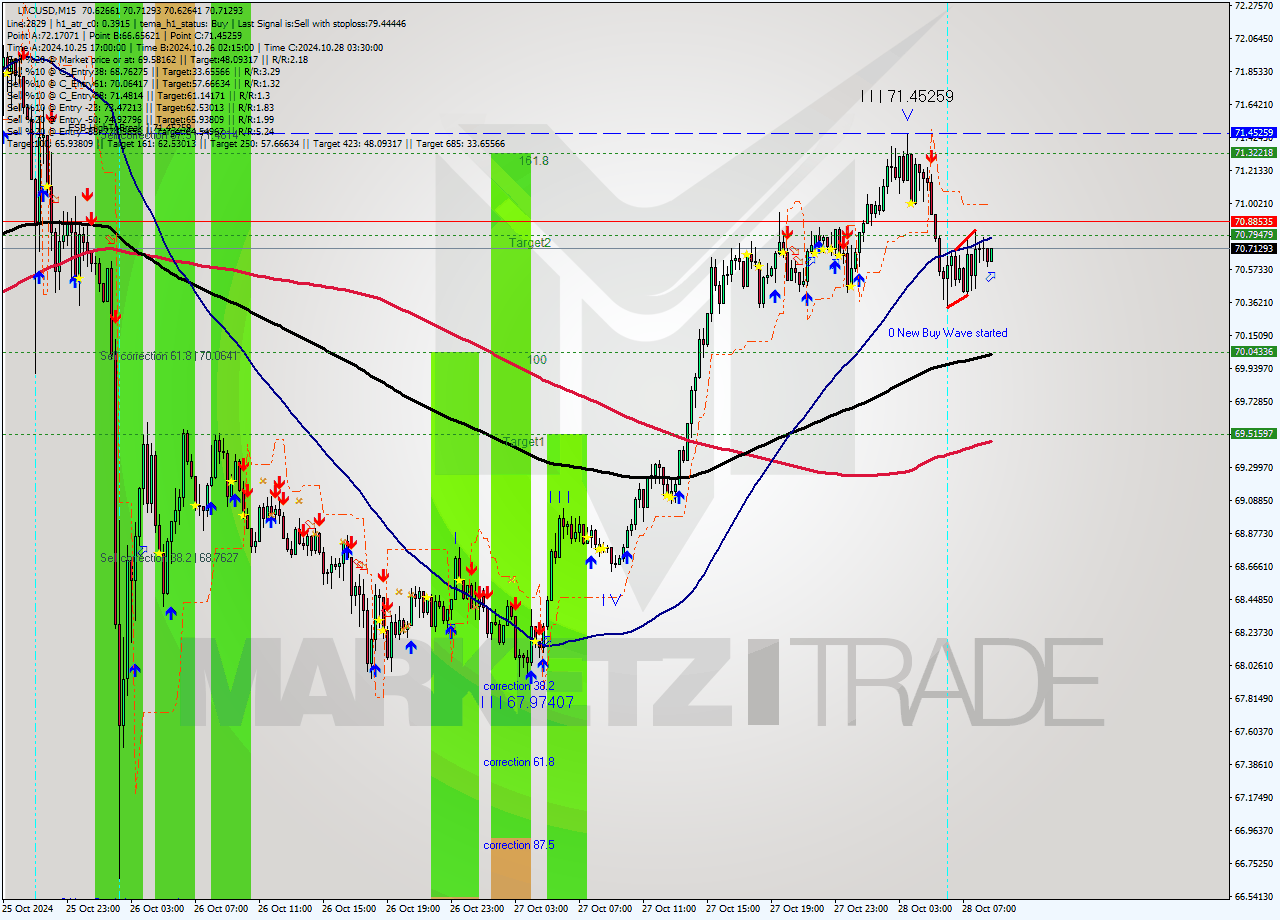This screenshot has height=920, width=1280.
Task: Click the green 70.79479 price tag
Action: click(1253, 235)
